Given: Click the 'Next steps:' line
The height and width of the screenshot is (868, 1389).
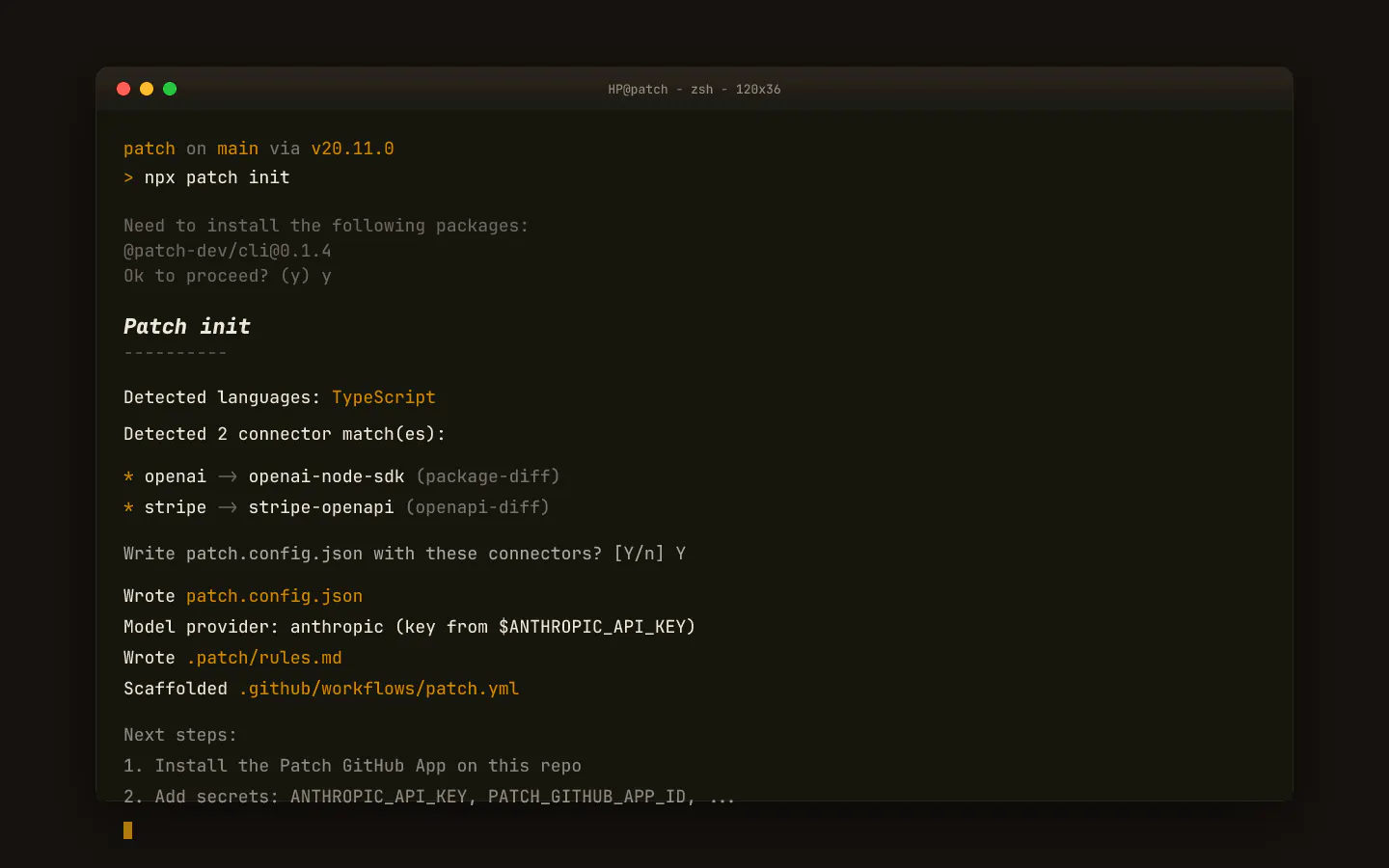Looking at the screenshot, I should [180, 735].
